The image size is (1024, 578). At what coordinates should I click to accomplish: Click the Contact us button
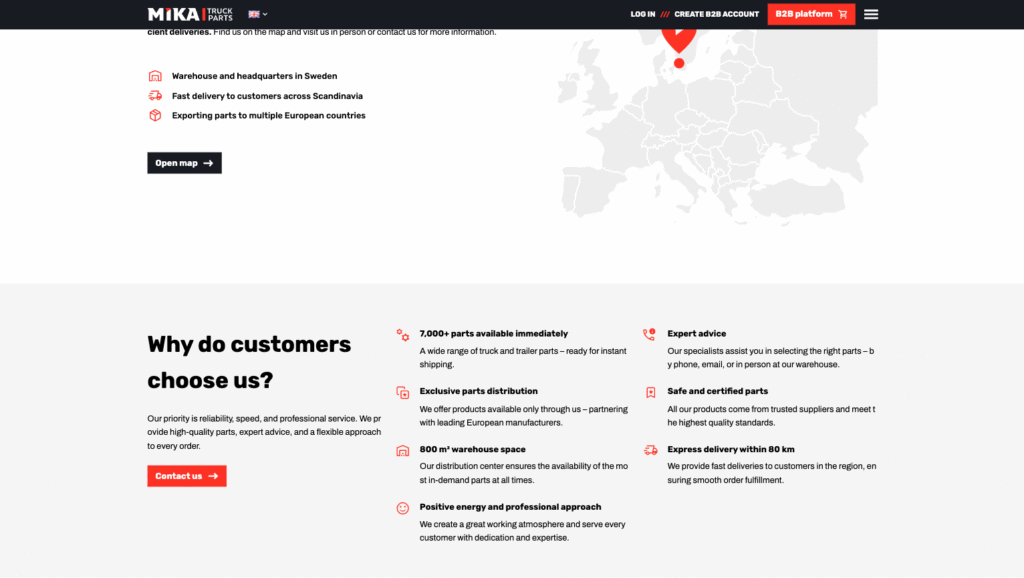(187, 476)
